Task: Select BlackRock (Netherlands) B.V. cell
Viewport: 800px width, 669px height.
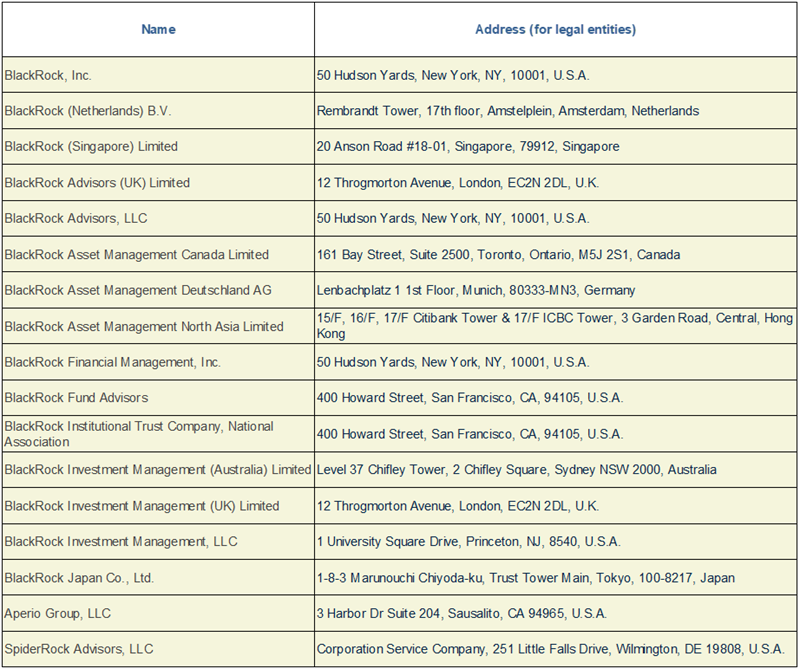Action: point(158,111)
